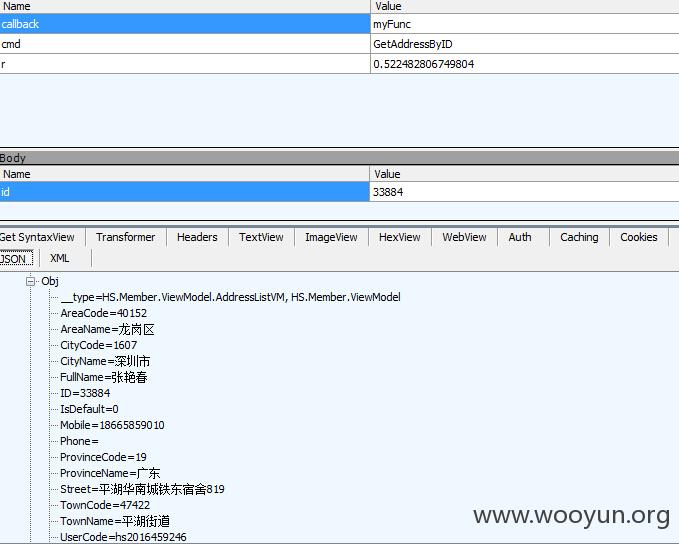Select the ProvinceName=广东 node

pyautogui.click(x=110, y=473)
